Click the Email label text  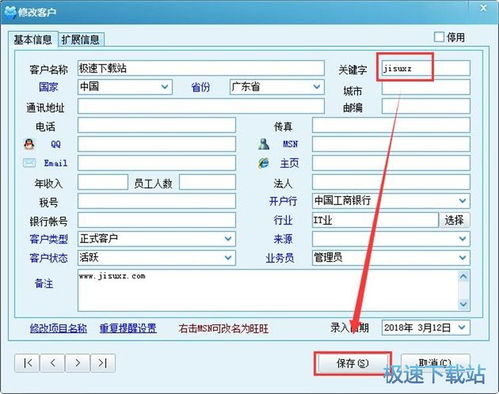point(56,163)
